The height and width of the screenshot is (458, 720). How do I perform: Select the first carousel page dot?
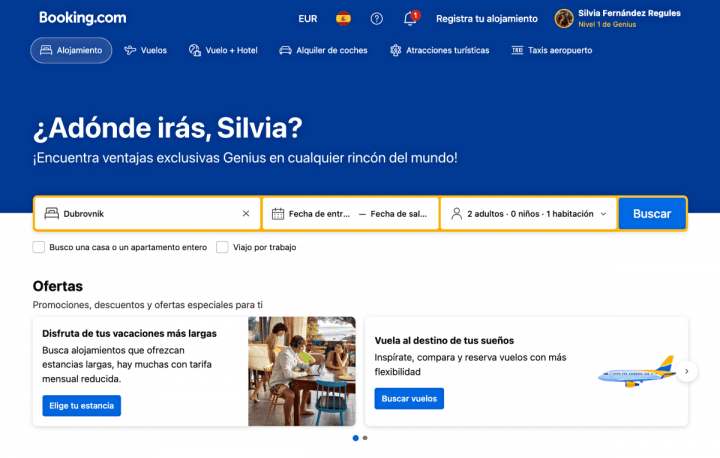pyautogui.click(x=355, y=438)
